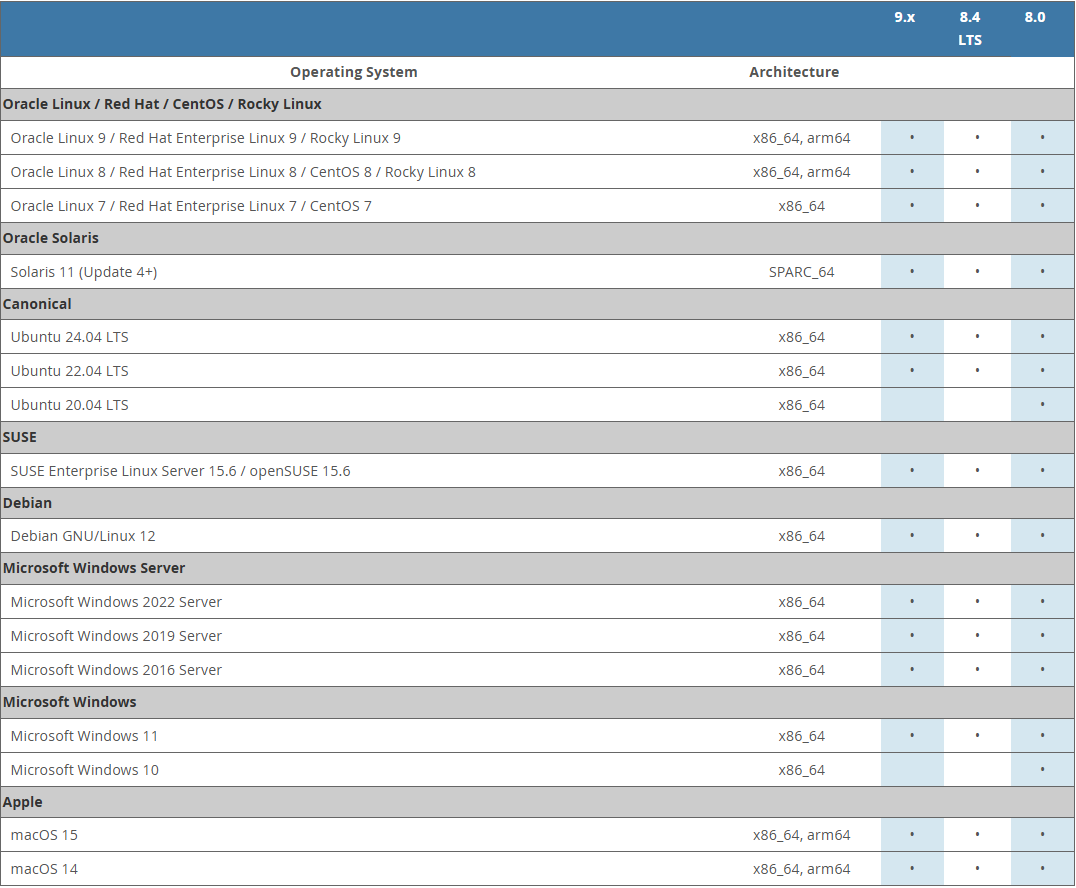Click architecture cell for Oracle Linux 8 row
The image size is (1076, 888).
802,172
